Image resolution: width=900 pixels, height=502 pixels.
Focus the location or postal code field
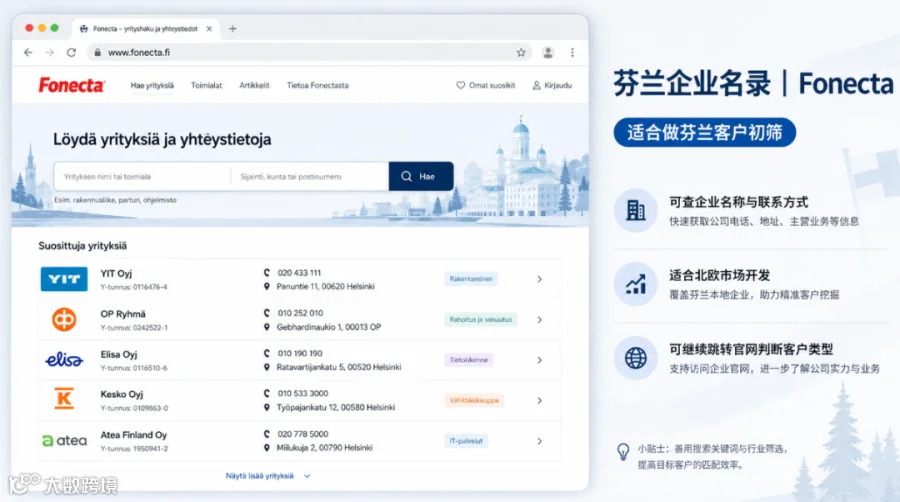(310, 177)
